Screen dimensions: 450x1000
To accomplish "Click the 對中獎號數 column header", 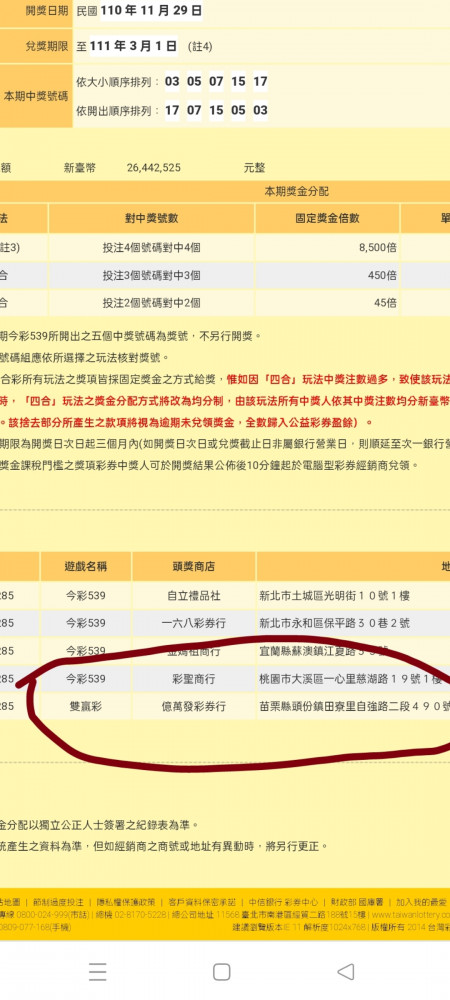I will pyautogui.click(x=151, y=218).
